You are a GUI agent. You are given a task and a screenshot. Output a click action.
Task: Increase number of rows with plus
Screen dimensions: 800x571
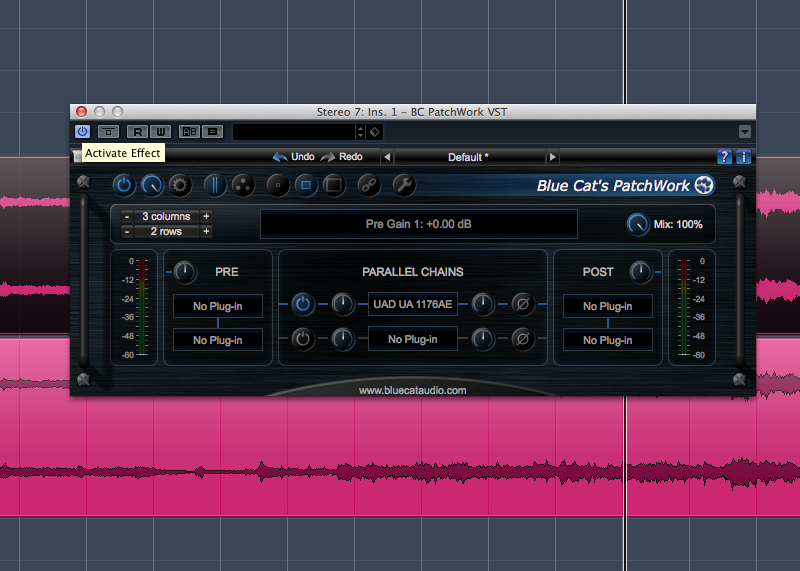206,232
